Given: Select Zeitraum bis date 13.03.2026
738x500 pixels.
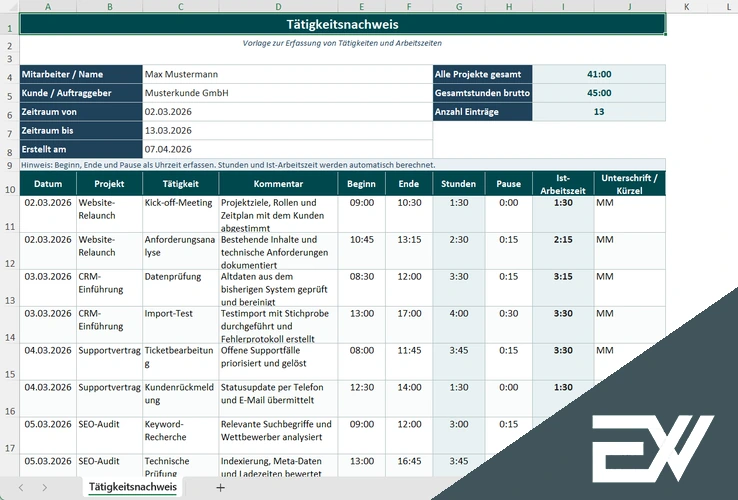Looking at the screenshot, I should click(288, 130).
